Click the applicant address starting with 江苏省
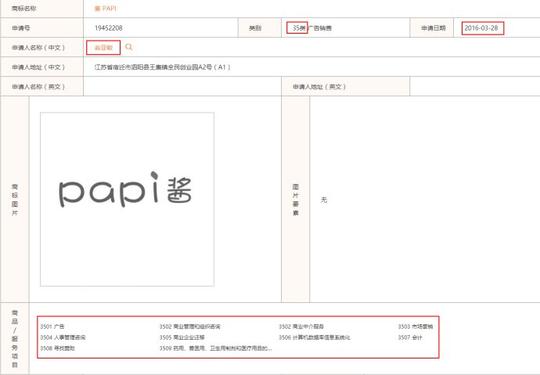This screenshot has width=540, height=375. tap(163, 67)
